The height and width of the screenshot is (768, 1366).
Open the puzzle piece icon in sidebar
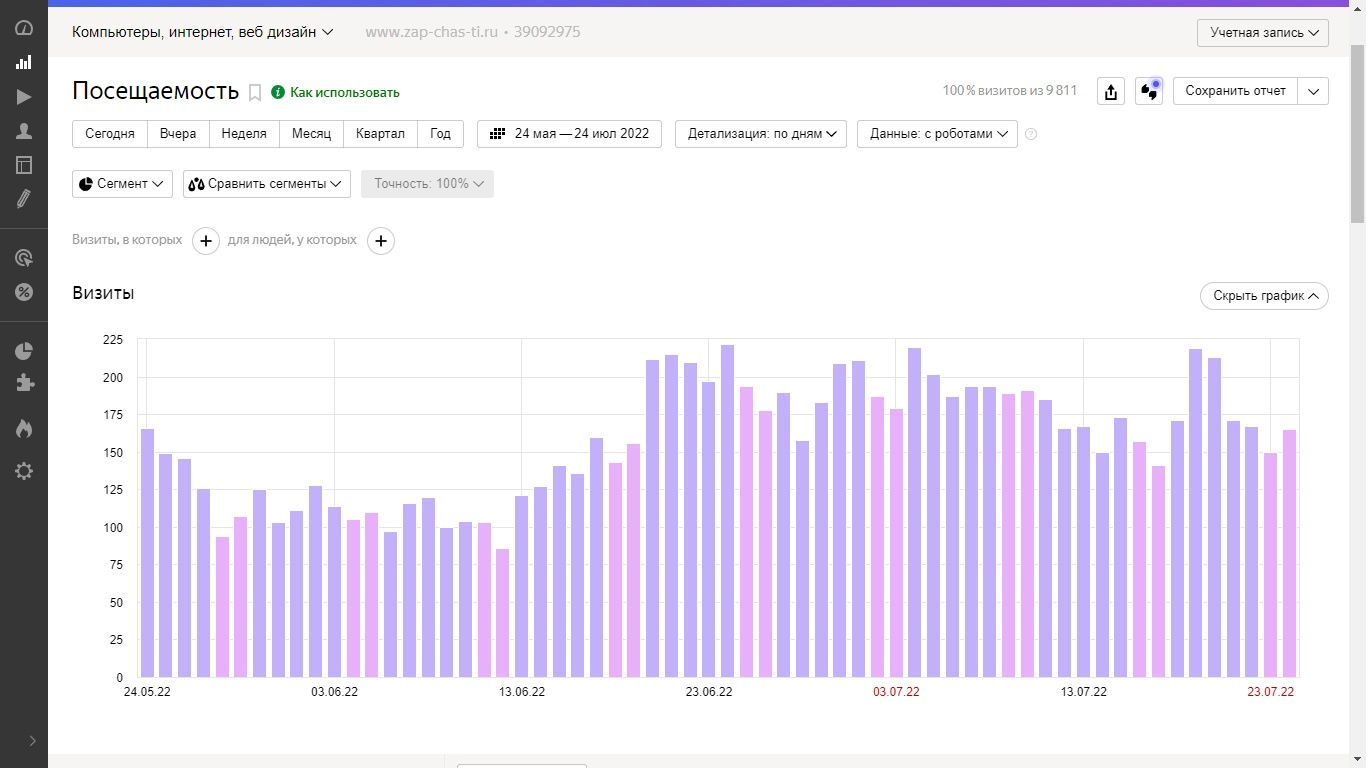coord(24,383)
